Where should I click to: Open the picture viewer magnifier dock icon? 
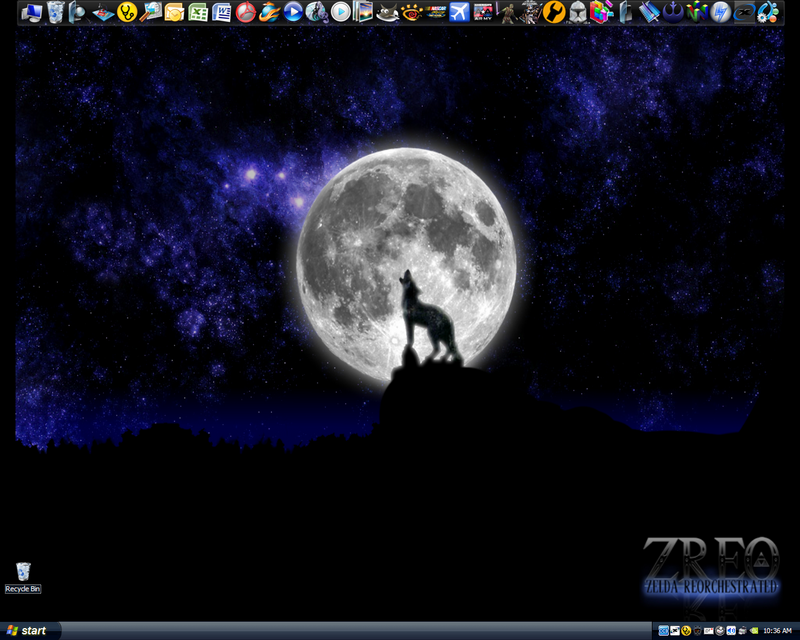pos(151,12)
